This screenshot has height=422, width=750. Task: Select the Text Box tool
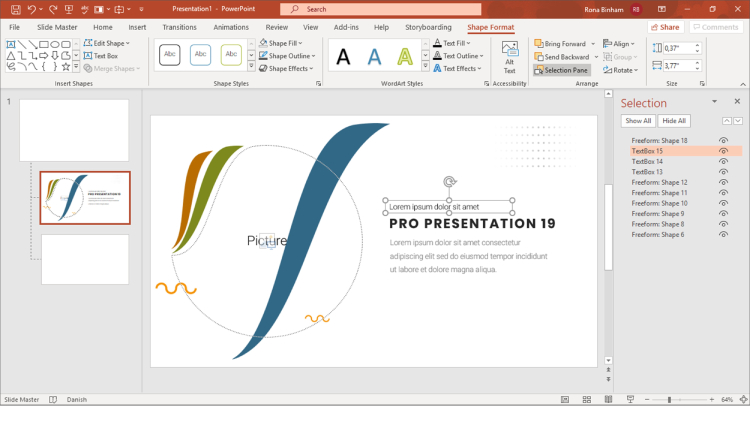(101, 56)
